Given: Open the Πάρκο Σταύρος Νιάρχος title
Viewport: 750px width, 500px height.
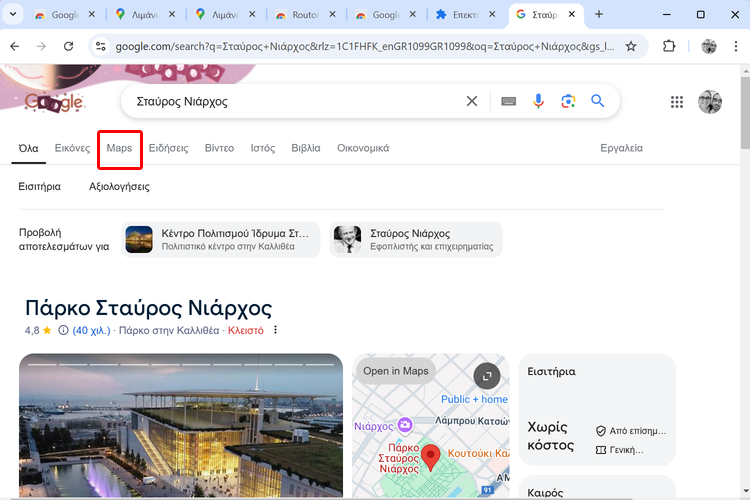Looking at the screenshot, I should [148, 308].
